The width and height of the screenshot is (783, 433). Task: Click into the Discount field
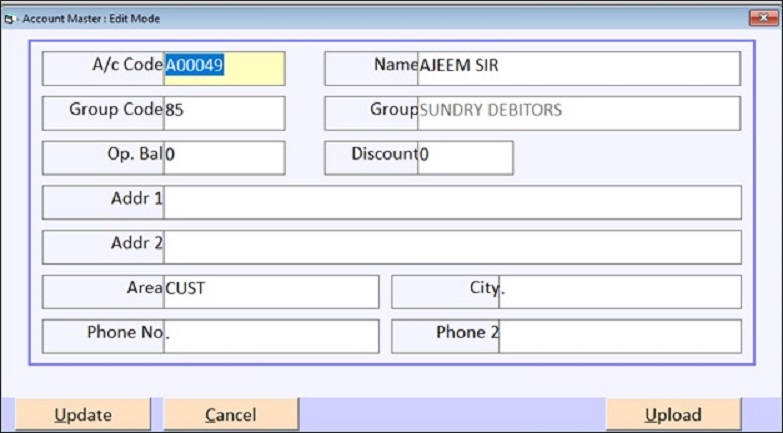465,158
